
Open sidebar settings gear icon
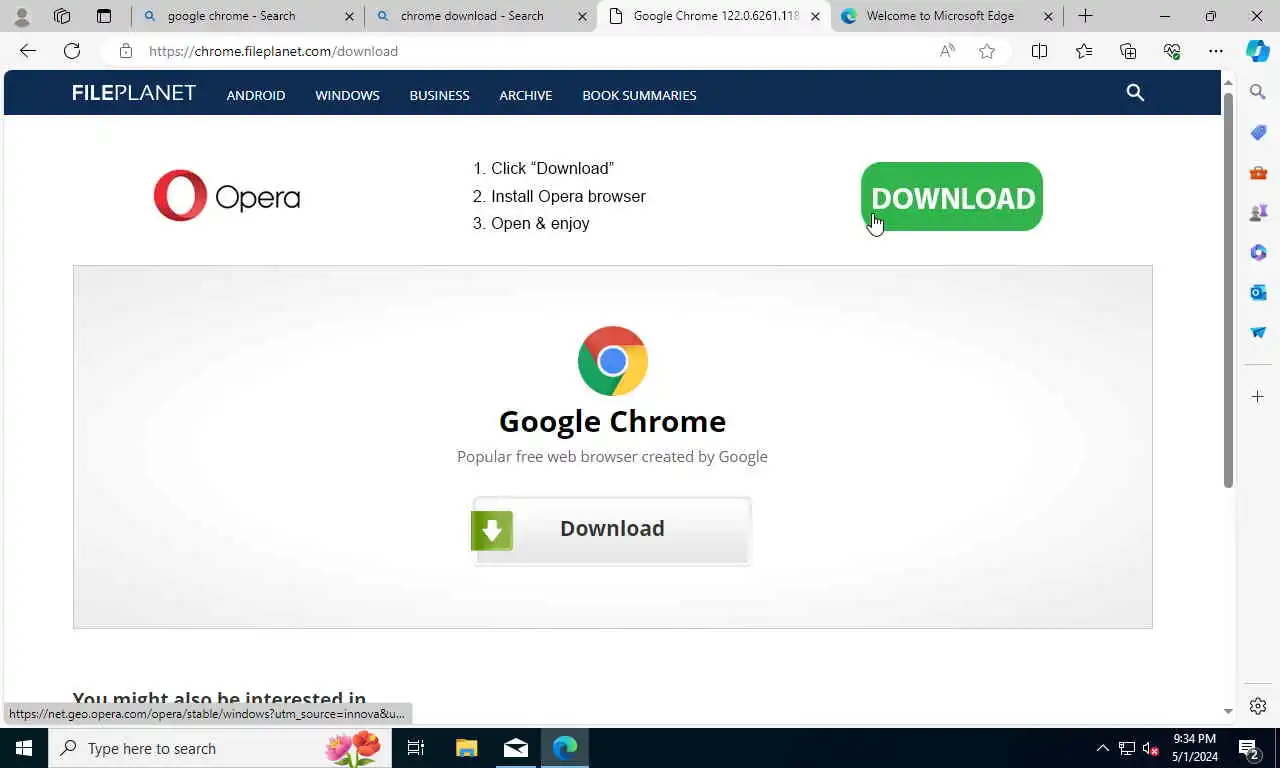point(1258,706)
